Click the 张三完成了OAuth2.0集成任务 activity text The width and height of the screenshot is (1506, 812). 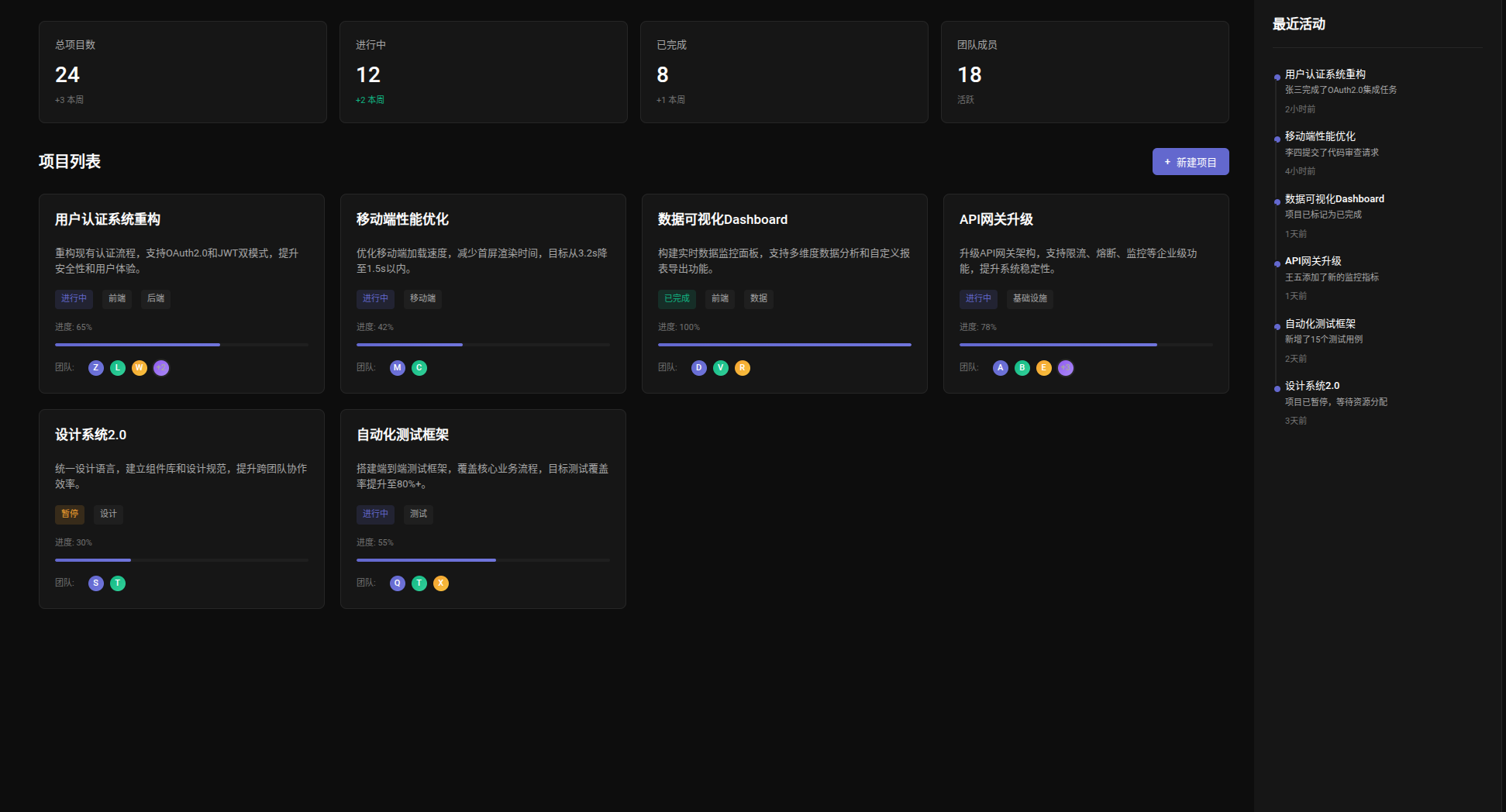(1341, 90)
